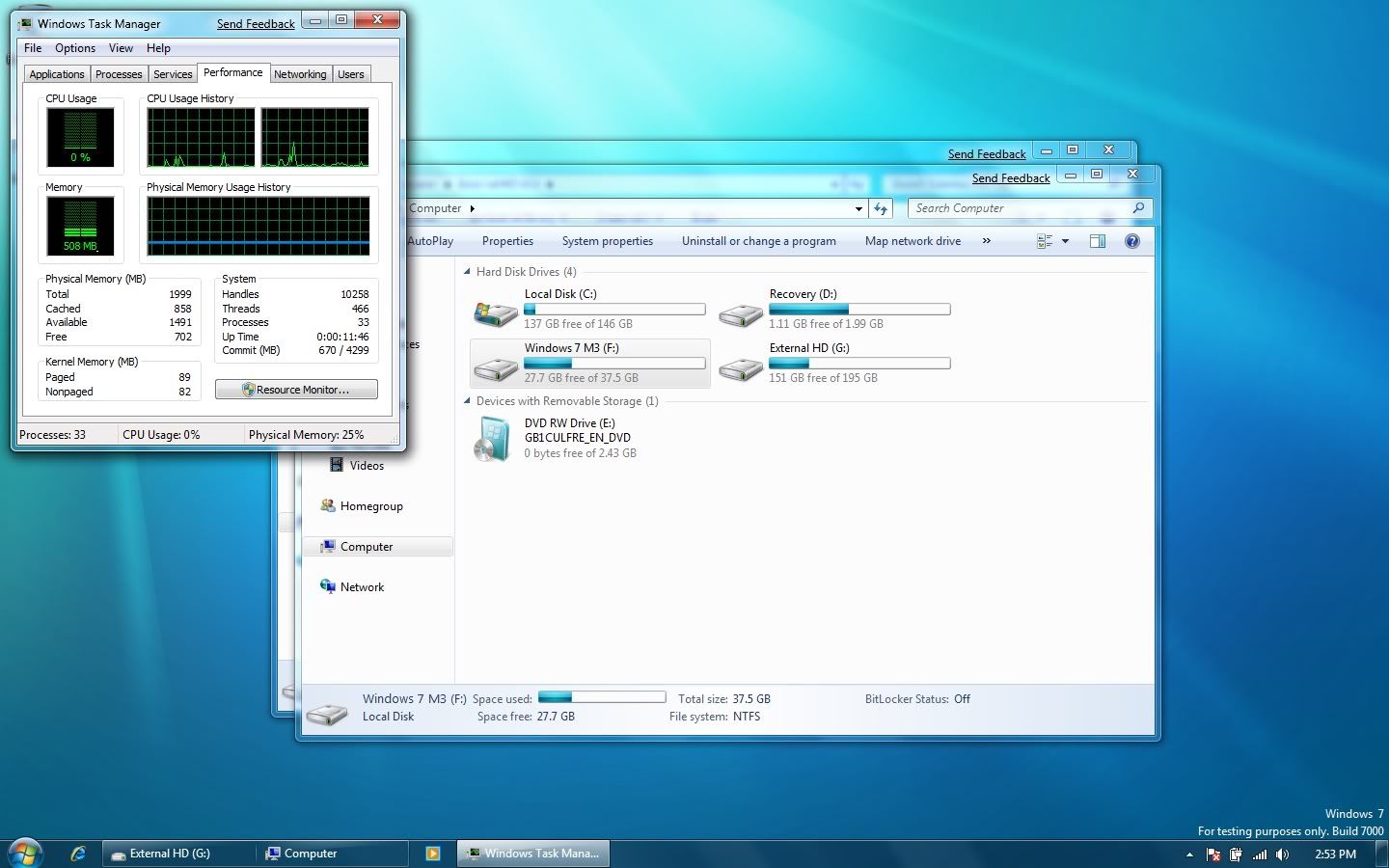This screenshot has width=1389, height=868.
Task: Open the Help menu in Task Manager
Action: 158,47
